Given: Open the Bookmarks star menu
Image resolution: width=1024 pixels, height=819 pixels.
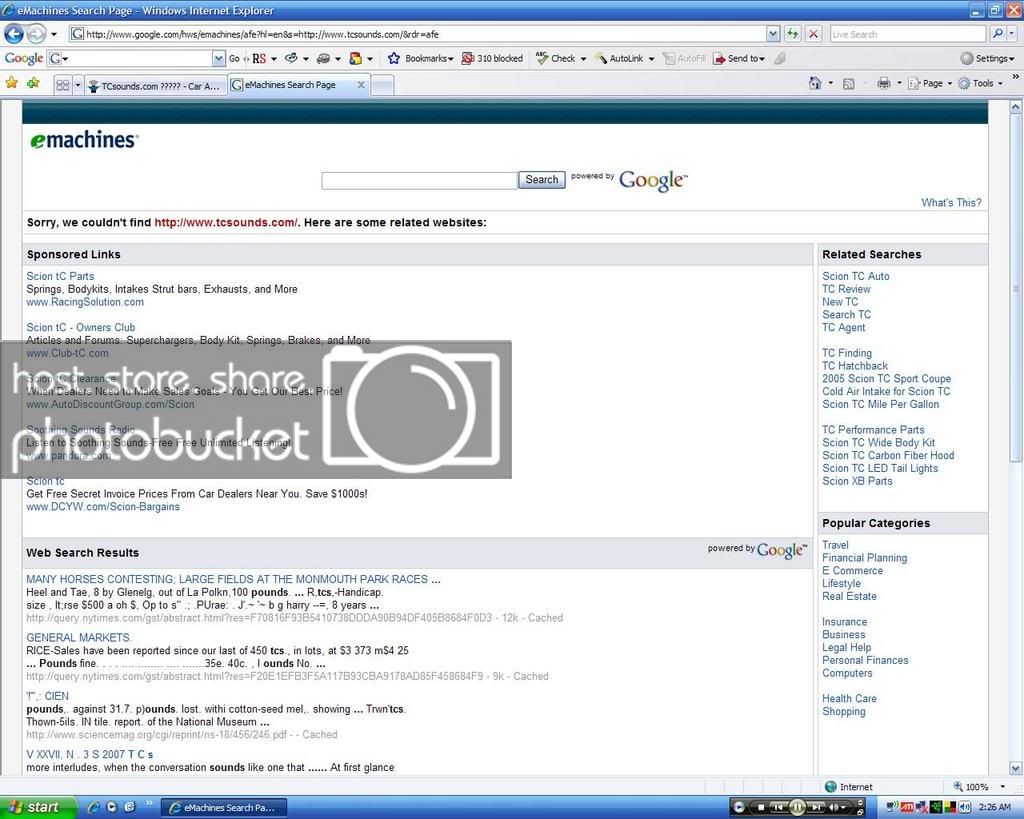Looking at the screenshot, I should (420, 59).
